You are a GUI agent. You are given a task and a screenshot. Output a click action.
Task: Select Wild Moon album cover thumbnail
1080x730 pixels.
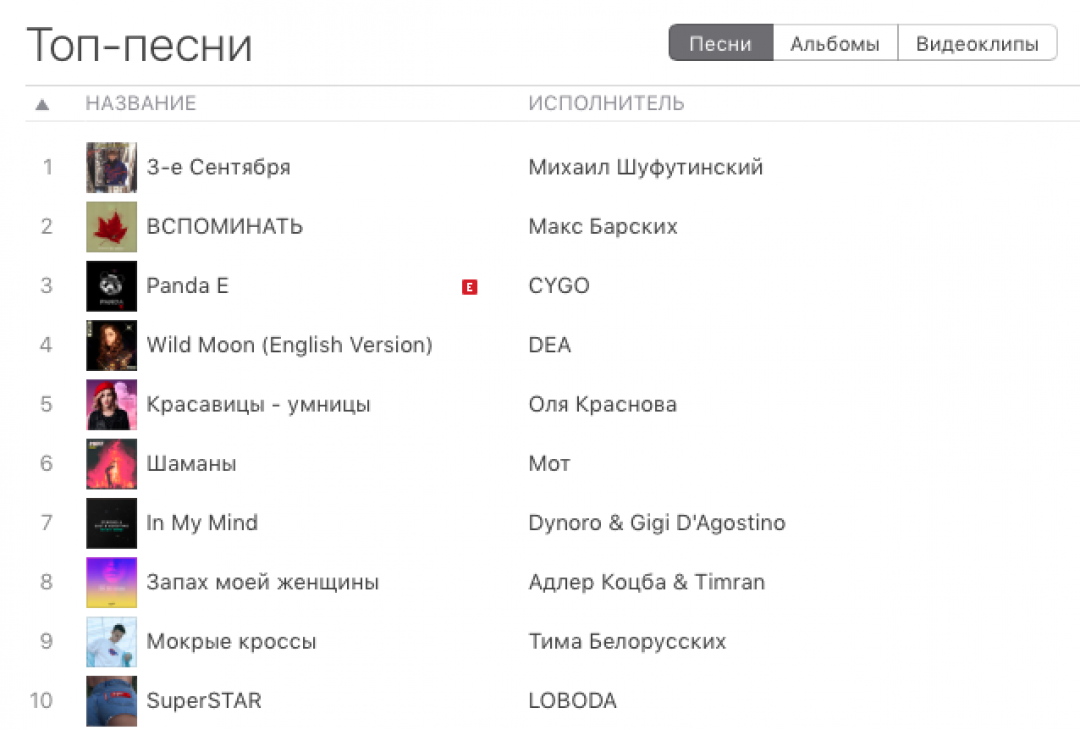point(111,345)
